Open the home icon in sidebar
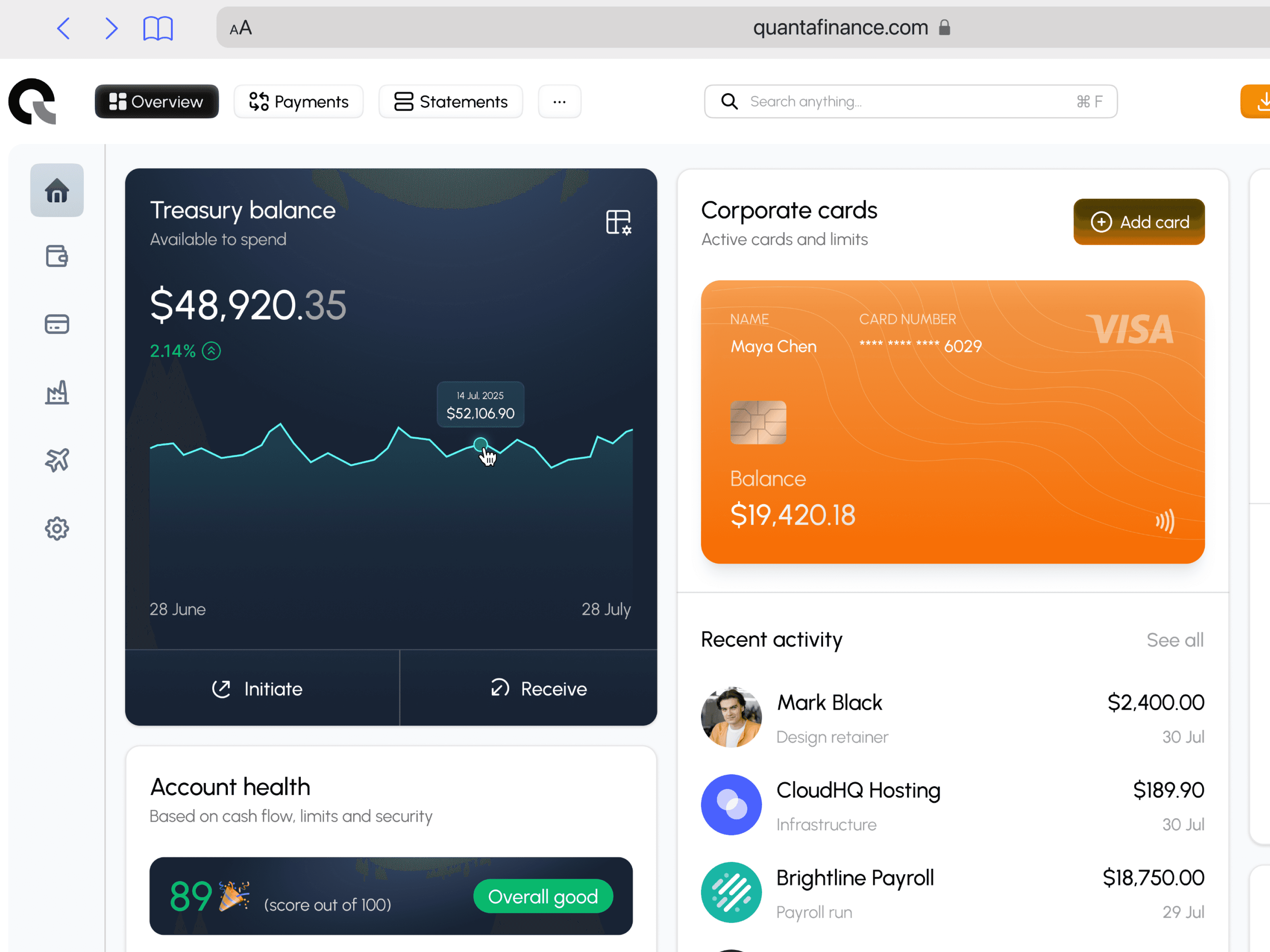The height and width of the screenshot is (952, 1270). [57, 190]
